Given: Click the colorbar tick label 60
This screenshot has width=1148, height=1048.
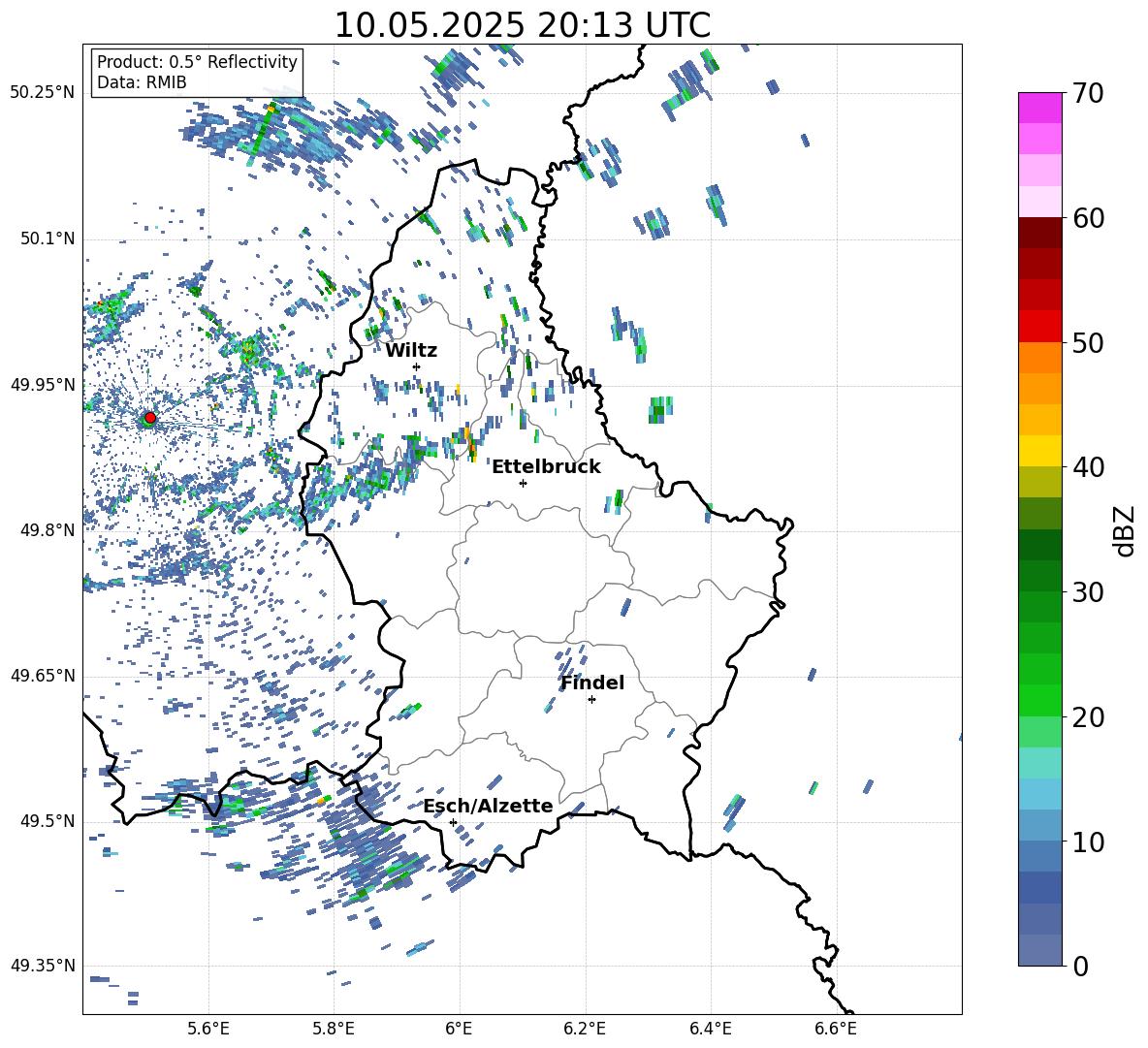Looking at the screenshot, I should (1088, 218).
